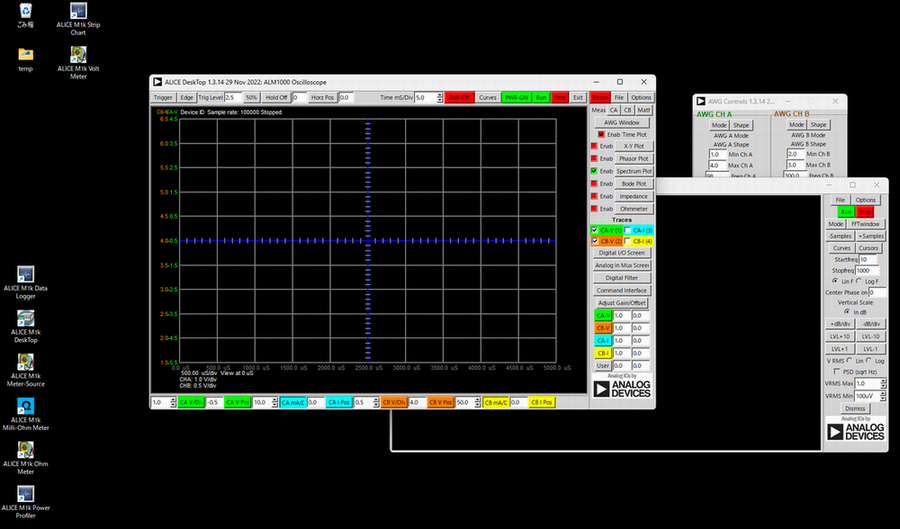
Task: Toggle the Enab checkbox beside Spectrum Plot
Action: [x=595, y=171]
